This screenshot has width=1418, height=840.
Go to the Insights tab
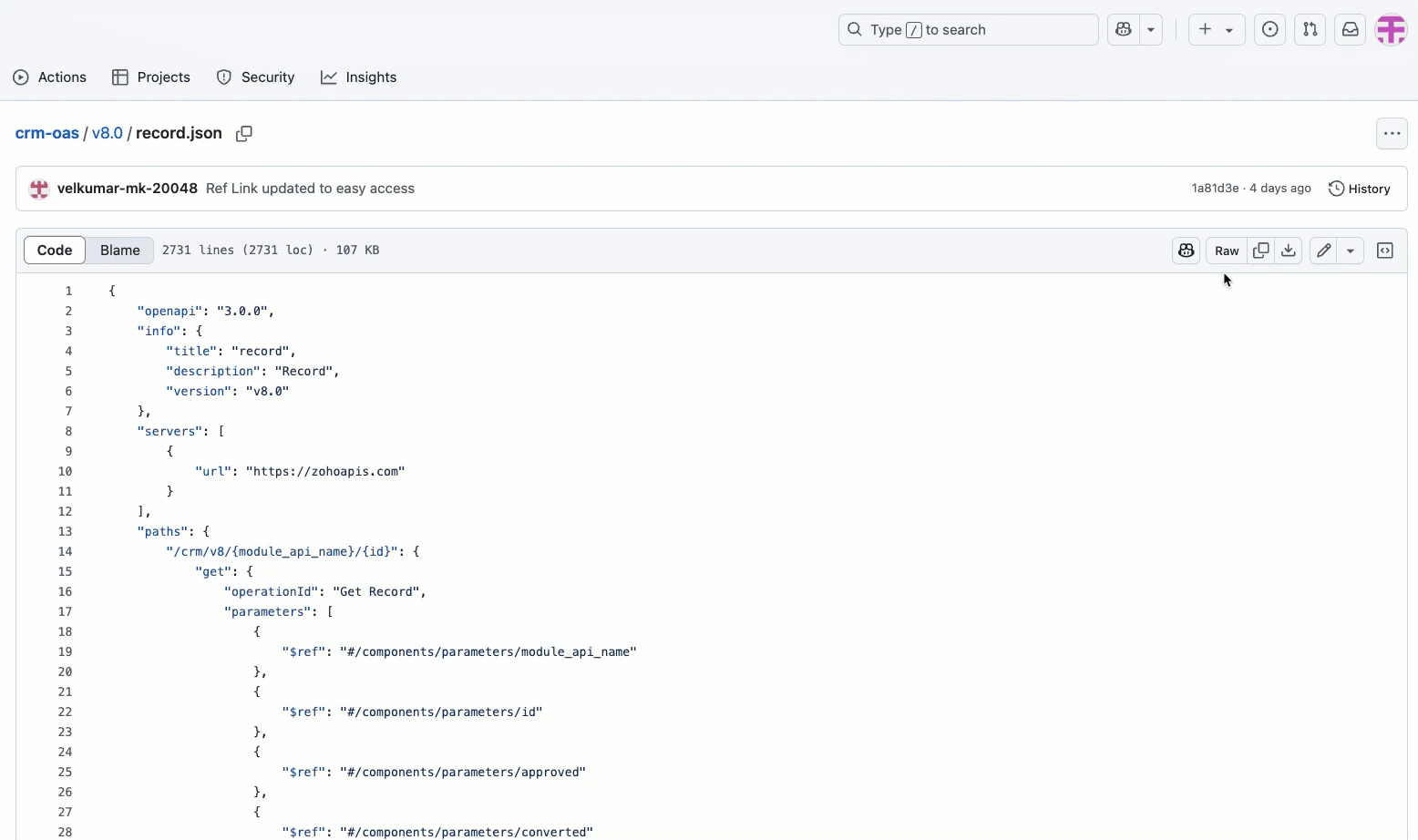click(359, 77)
